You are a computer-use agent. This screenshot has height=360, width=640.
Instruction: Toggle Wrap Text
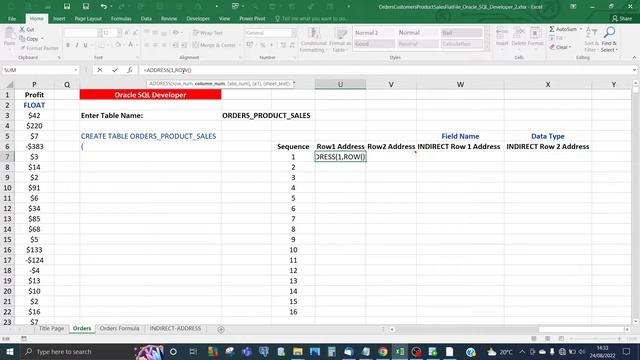pyautogui.click(x=208, y=33)
